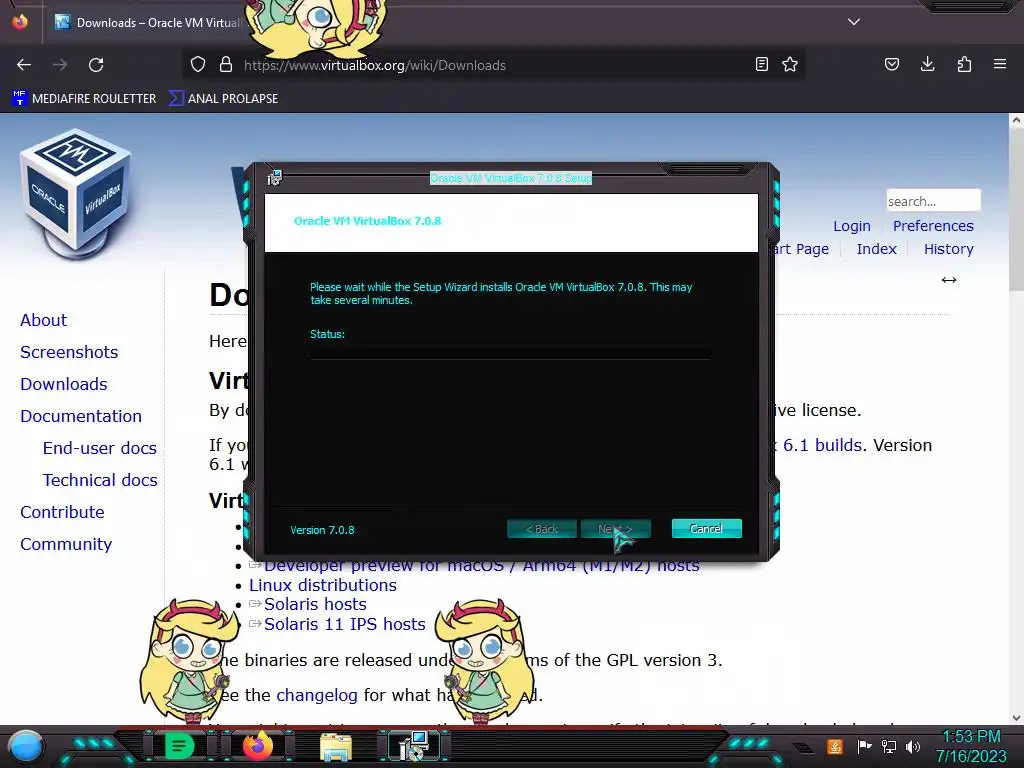Open About in the sidebar
1024x768 pixels.
pos(44,320)
